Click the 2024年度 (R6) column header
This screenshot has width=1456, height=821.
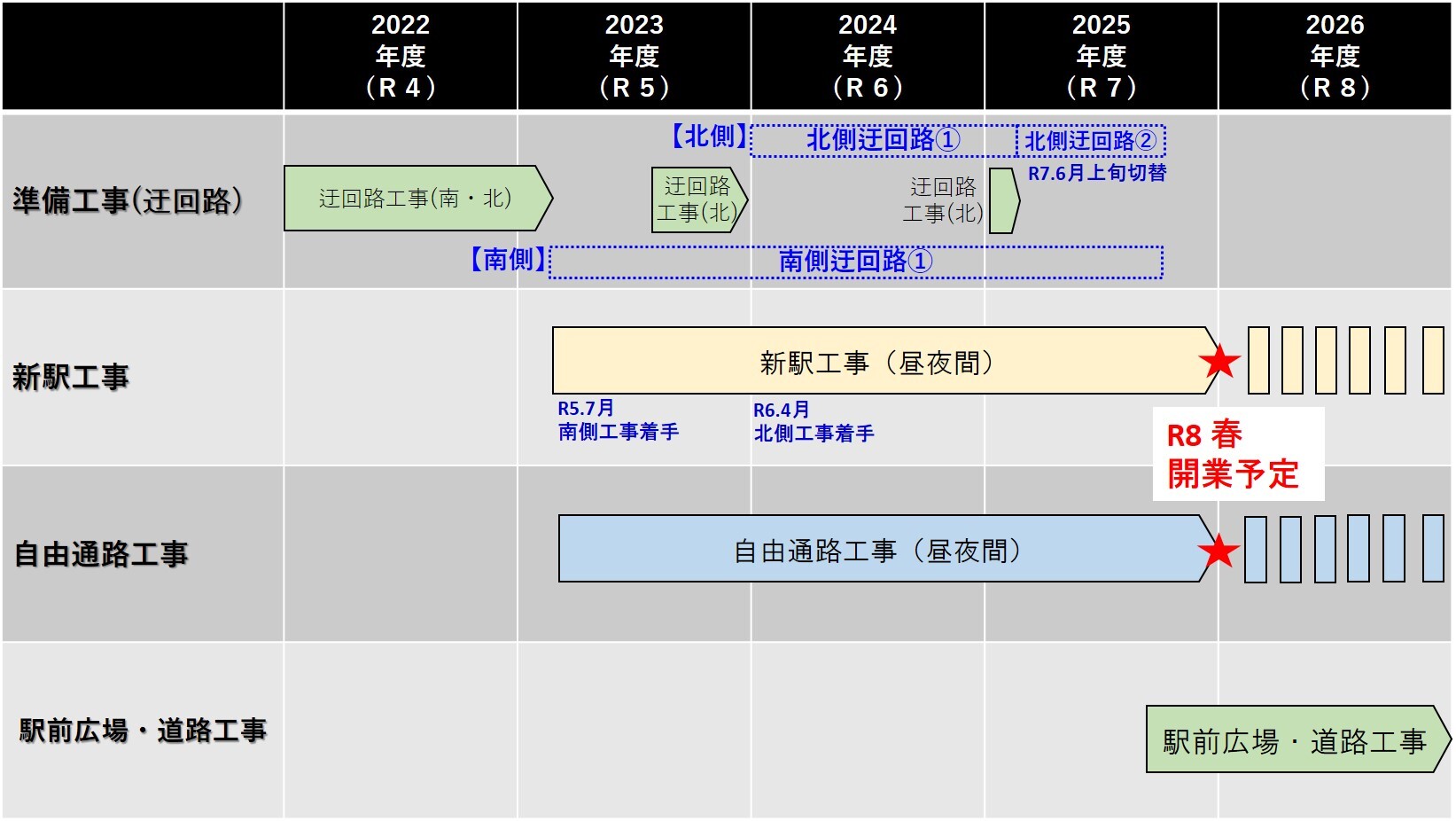868,56
